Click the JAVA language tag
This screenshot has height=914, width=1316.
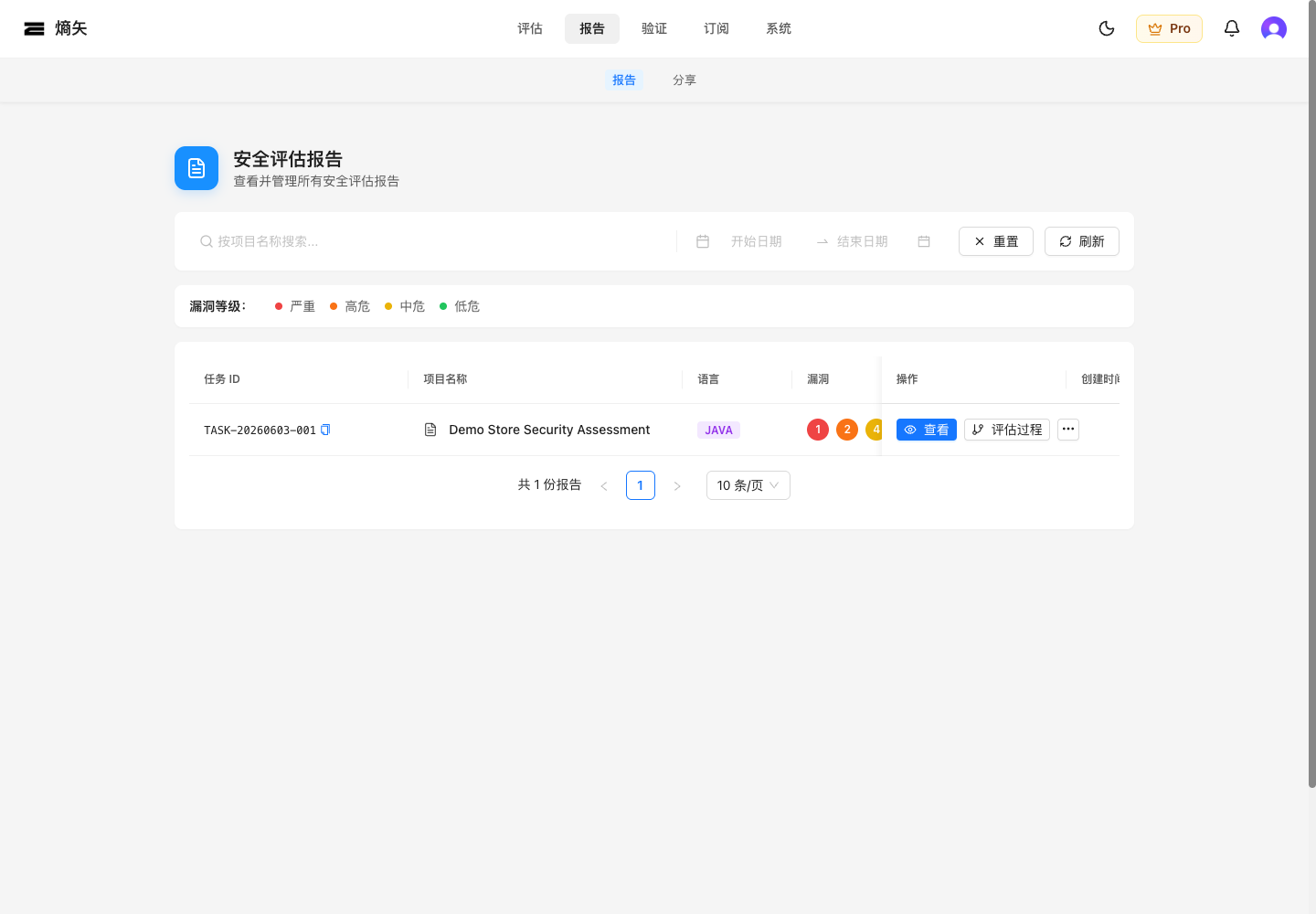tap(718, 430)
